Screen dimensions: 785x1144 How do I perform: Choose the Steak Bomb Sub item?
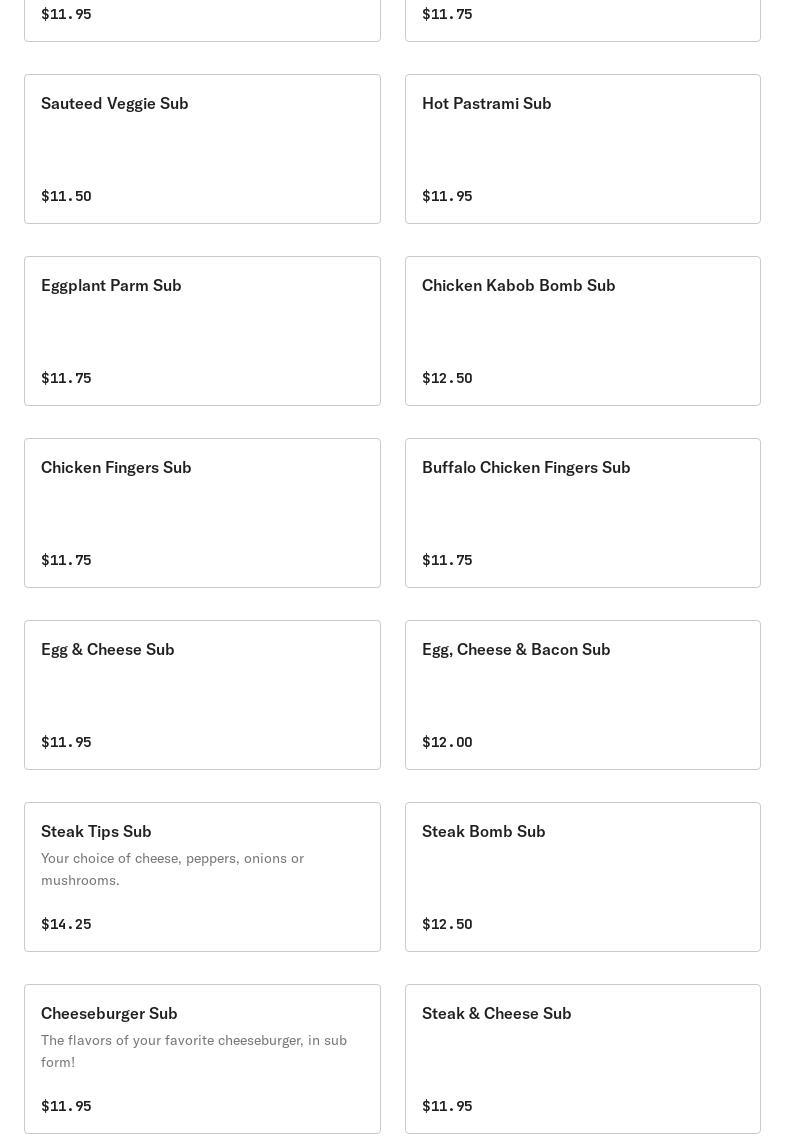tap(583, 877)
